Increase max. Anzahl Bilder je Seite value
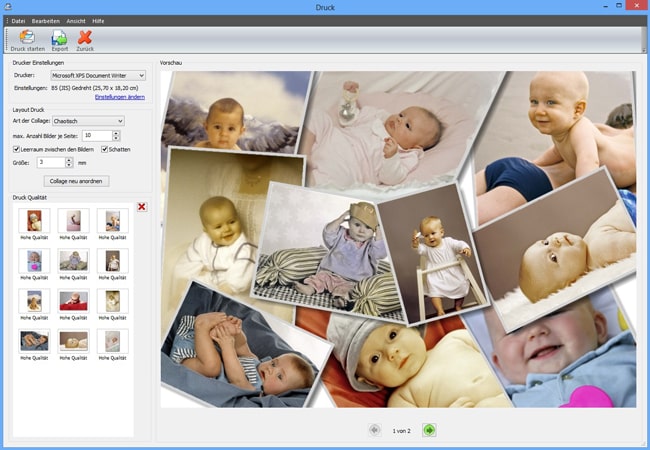650x450 pixels. point(116,132)
